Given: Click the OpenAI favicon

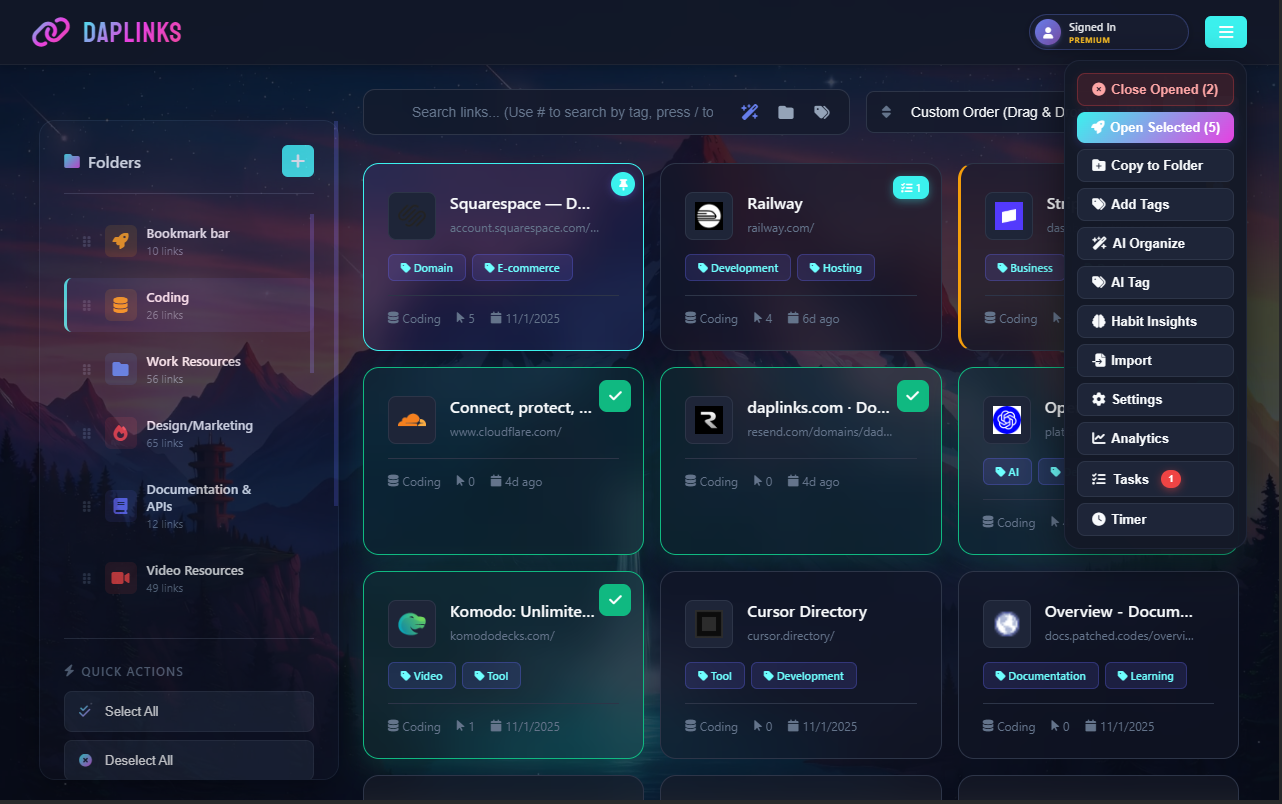Looking at the screenshot, I should point(1007,420).
